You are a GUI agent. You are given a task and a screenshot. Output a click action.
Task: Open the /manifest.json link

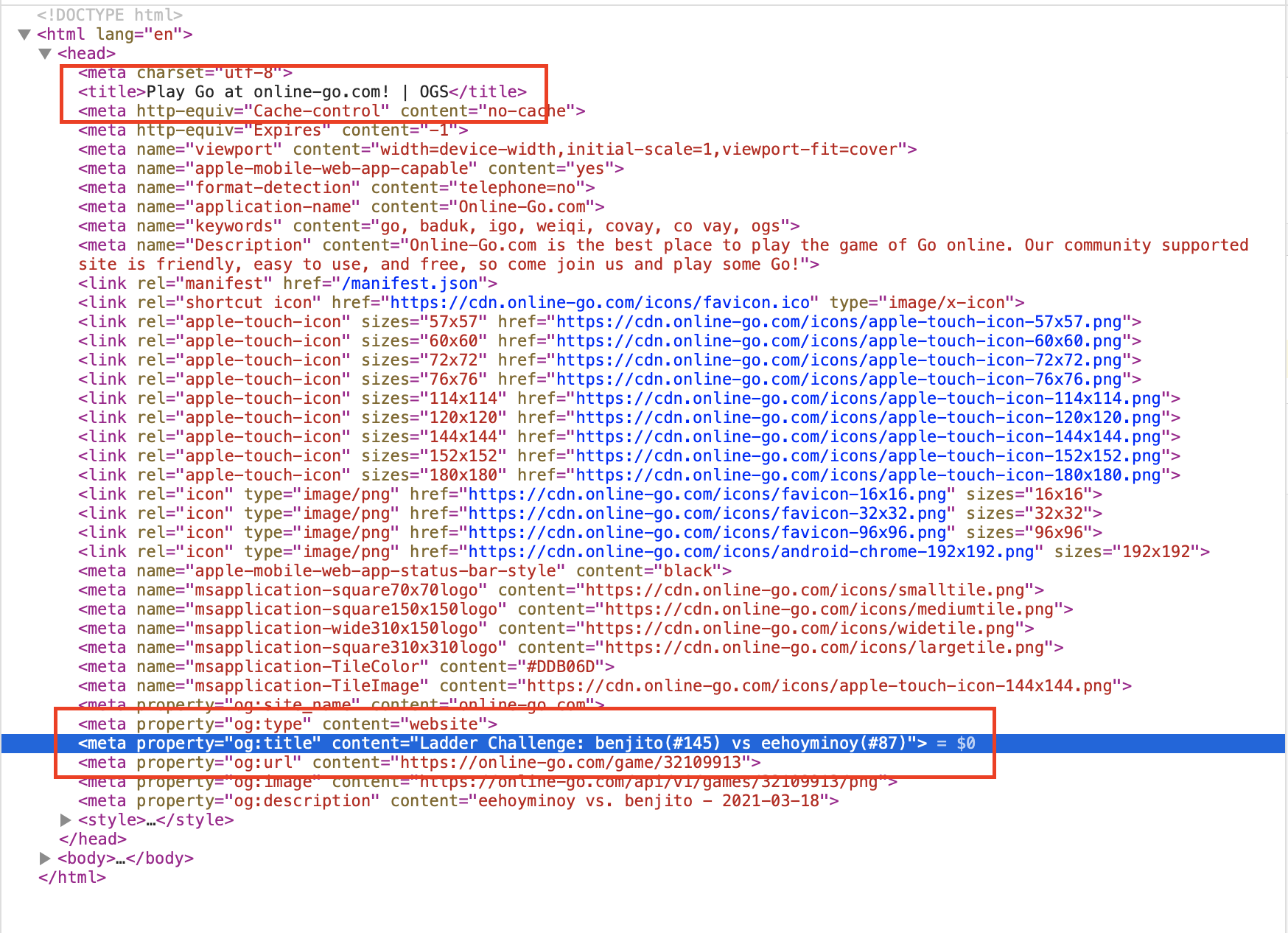(410, 284)
